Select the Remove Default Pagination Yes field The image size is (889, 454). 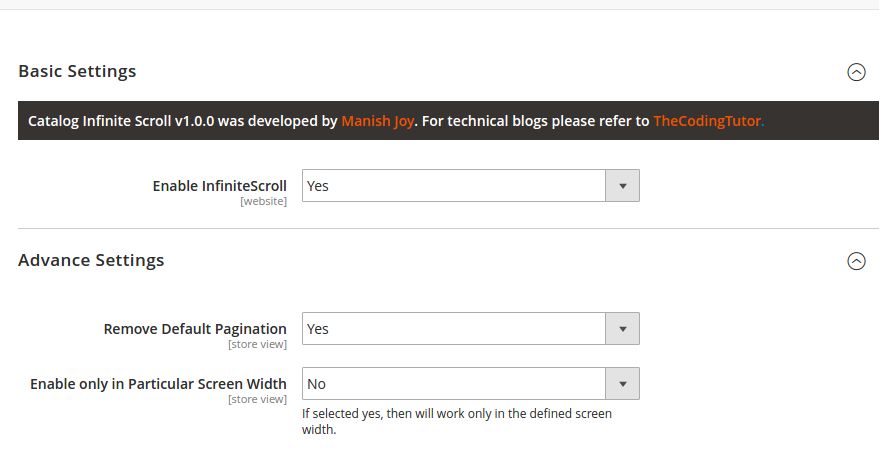tap(471, 329)
